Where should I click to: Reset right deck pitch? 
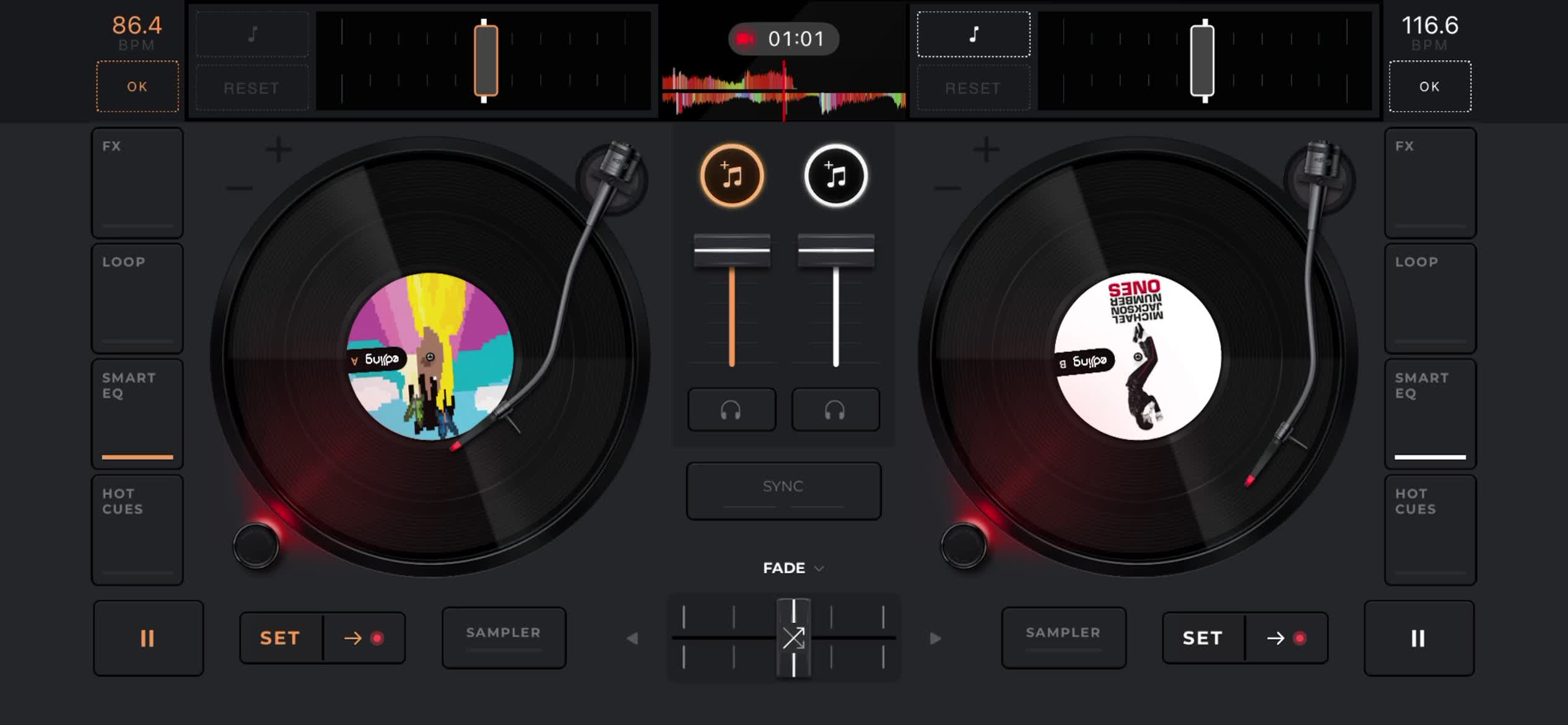coord(973,88)
